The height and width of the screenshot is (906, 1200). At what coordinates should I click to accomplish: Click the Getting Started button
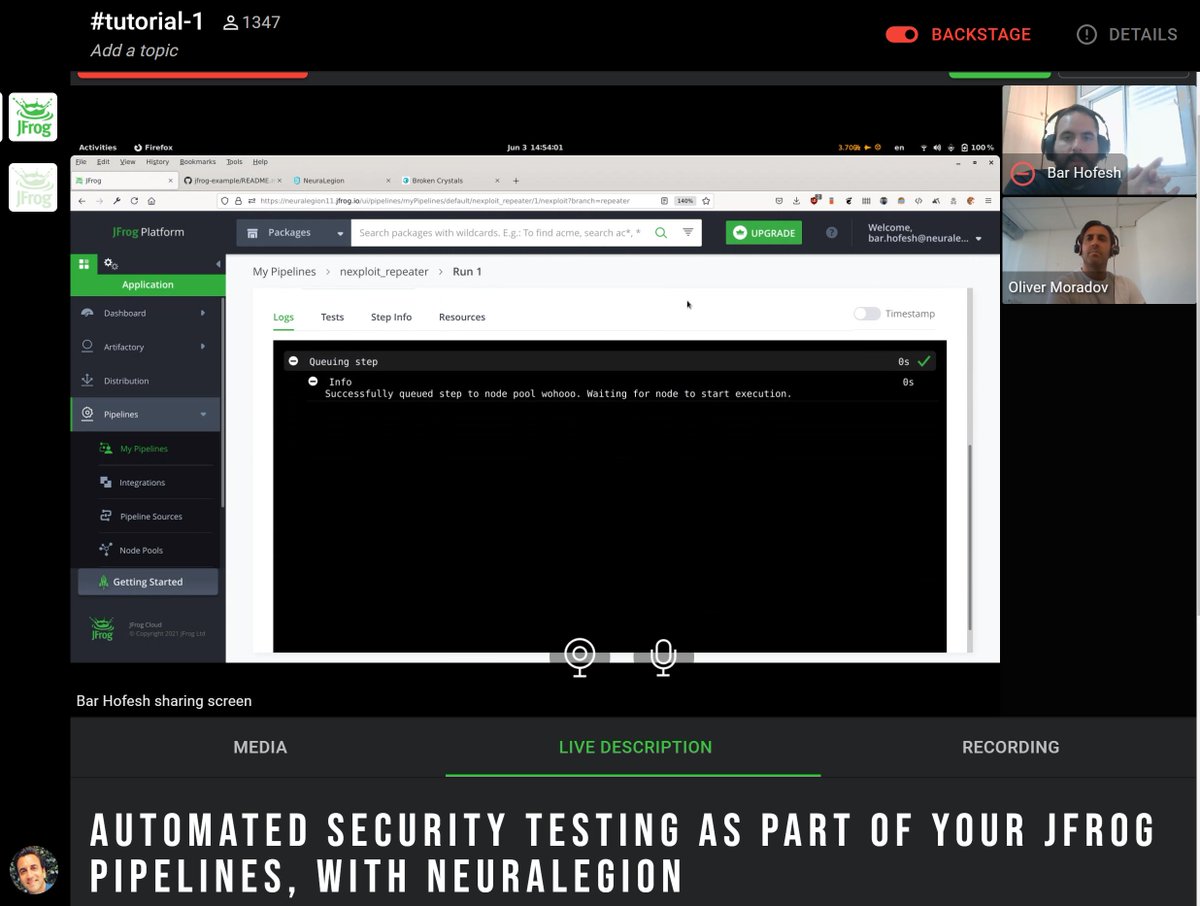pos(147,582)
